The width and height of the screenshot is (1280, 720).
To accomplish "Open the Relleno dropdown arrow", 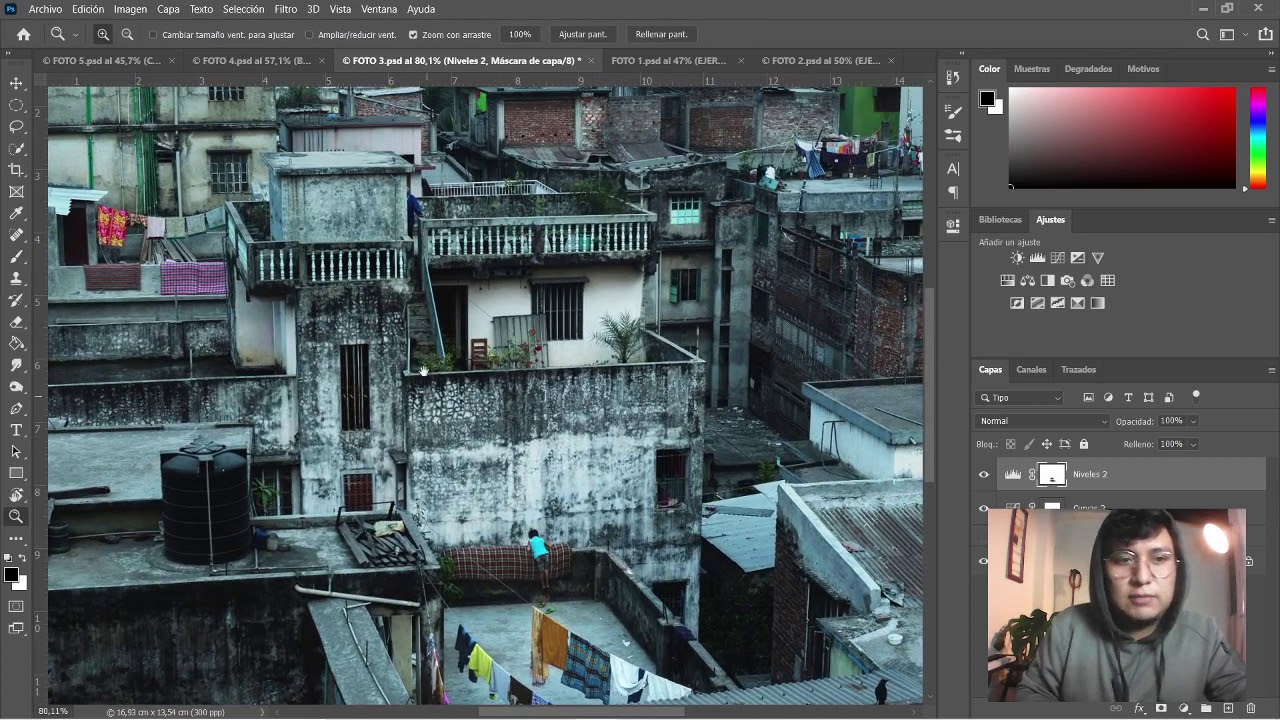I will pos(1193,444).
